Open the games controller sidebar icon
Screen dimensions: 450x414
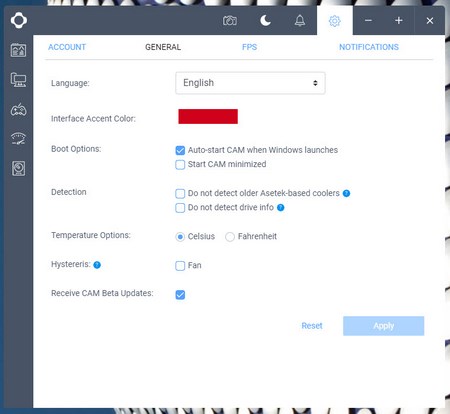coord(18,109)
